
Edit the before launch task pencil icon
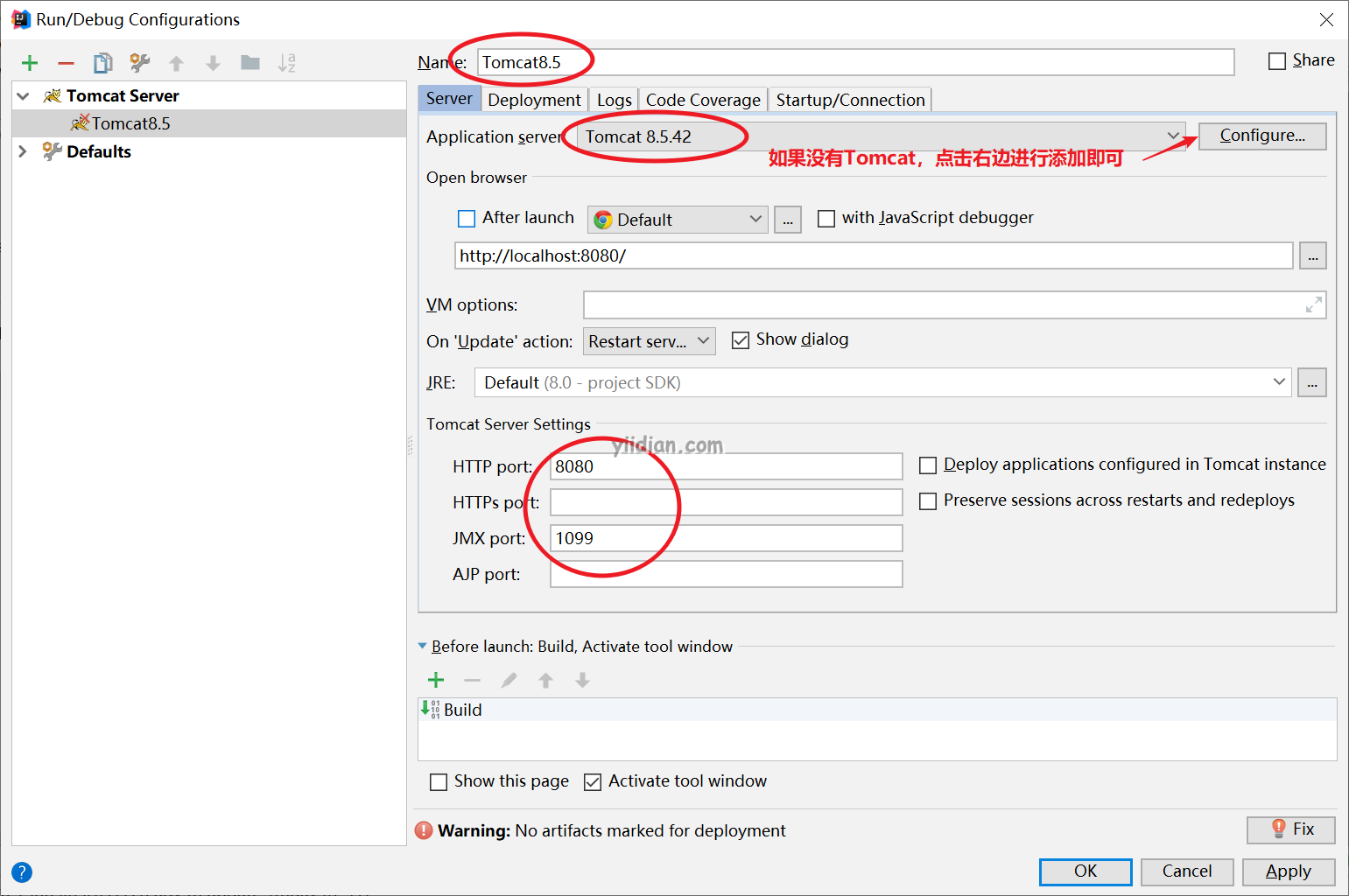coord(509,680)
